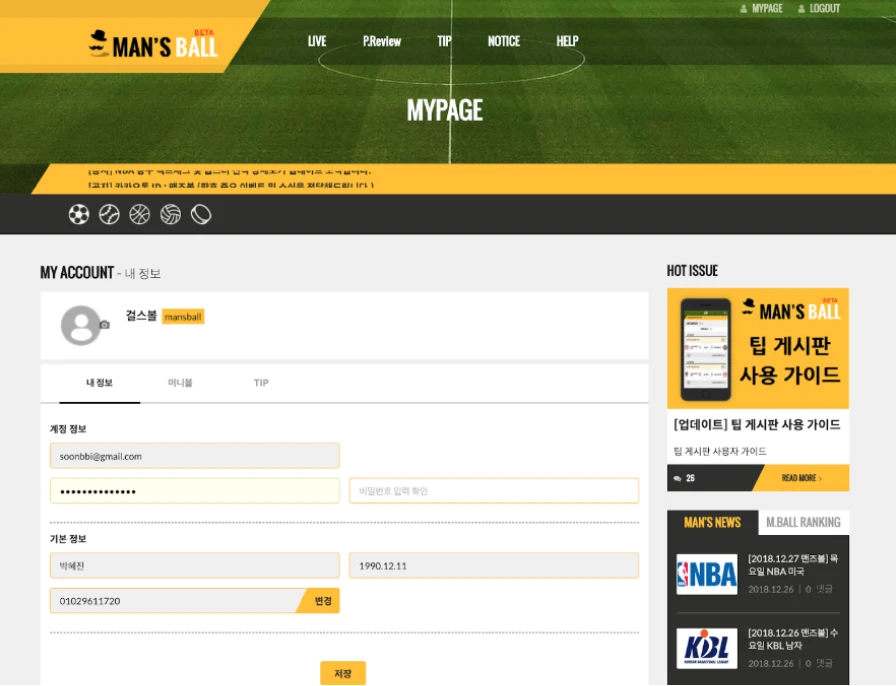Click the Man's Ball logo

coord(153,44)
